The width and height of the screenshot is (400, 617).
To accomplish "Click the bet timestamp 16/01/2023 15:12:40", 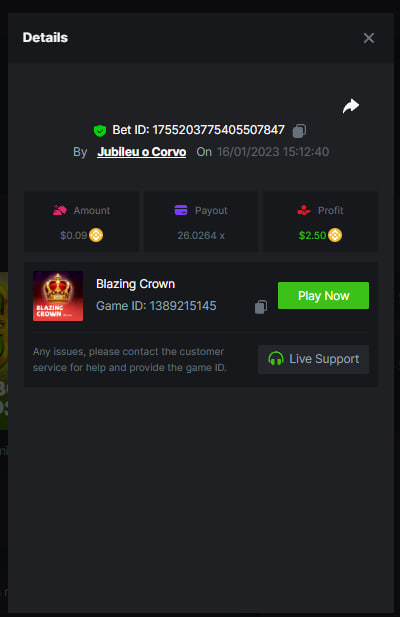I will point(273,152).
